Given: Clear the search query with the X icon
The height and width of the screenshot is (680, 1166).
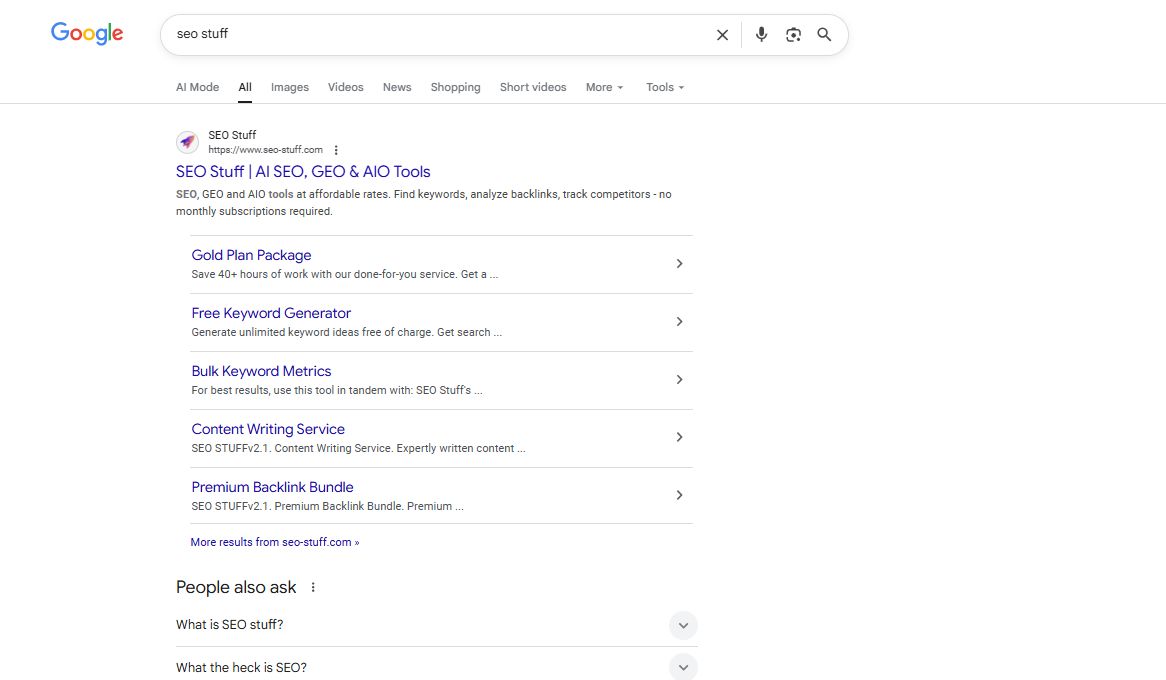Looking at the screenshot, I should 722,34.
